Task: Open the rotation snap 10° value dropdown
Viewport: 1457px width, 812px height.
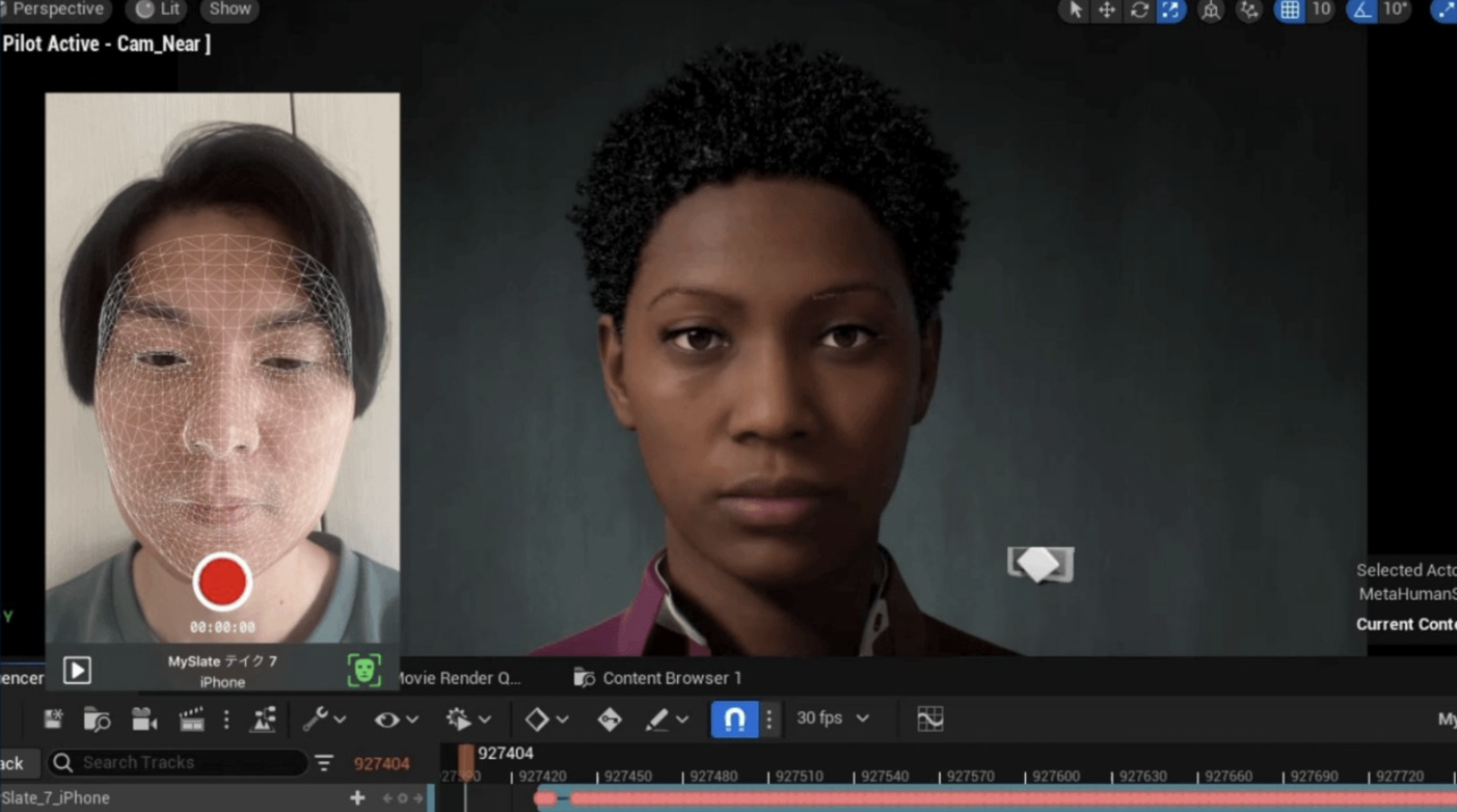Action: (x=1395, y=9)
